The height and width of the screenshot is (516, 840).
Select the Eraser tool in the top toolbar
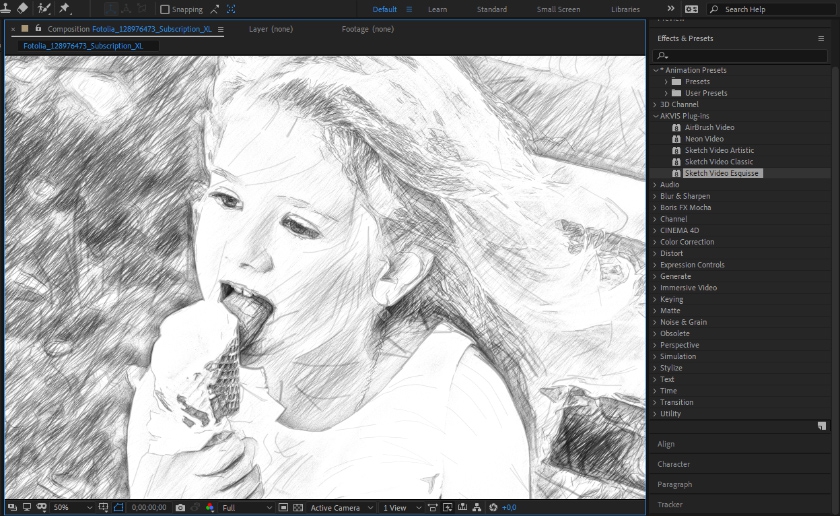tap(23, 8)
